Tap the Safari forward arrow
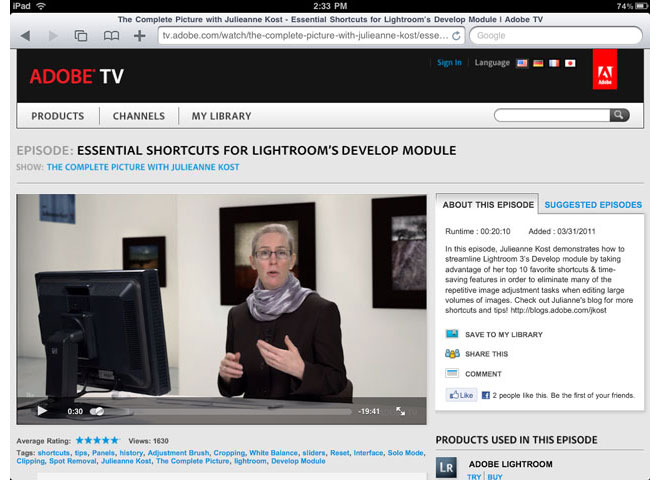 pyautogui.click(x=53, y=36)
